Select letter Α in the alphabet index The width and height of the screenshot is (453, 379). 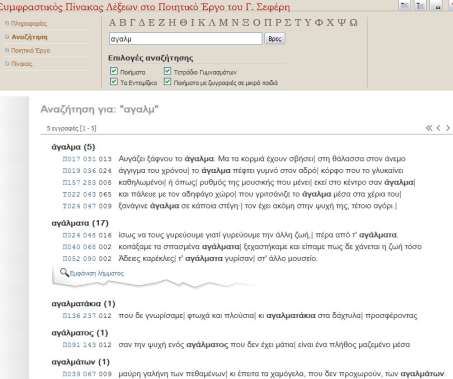113,23
